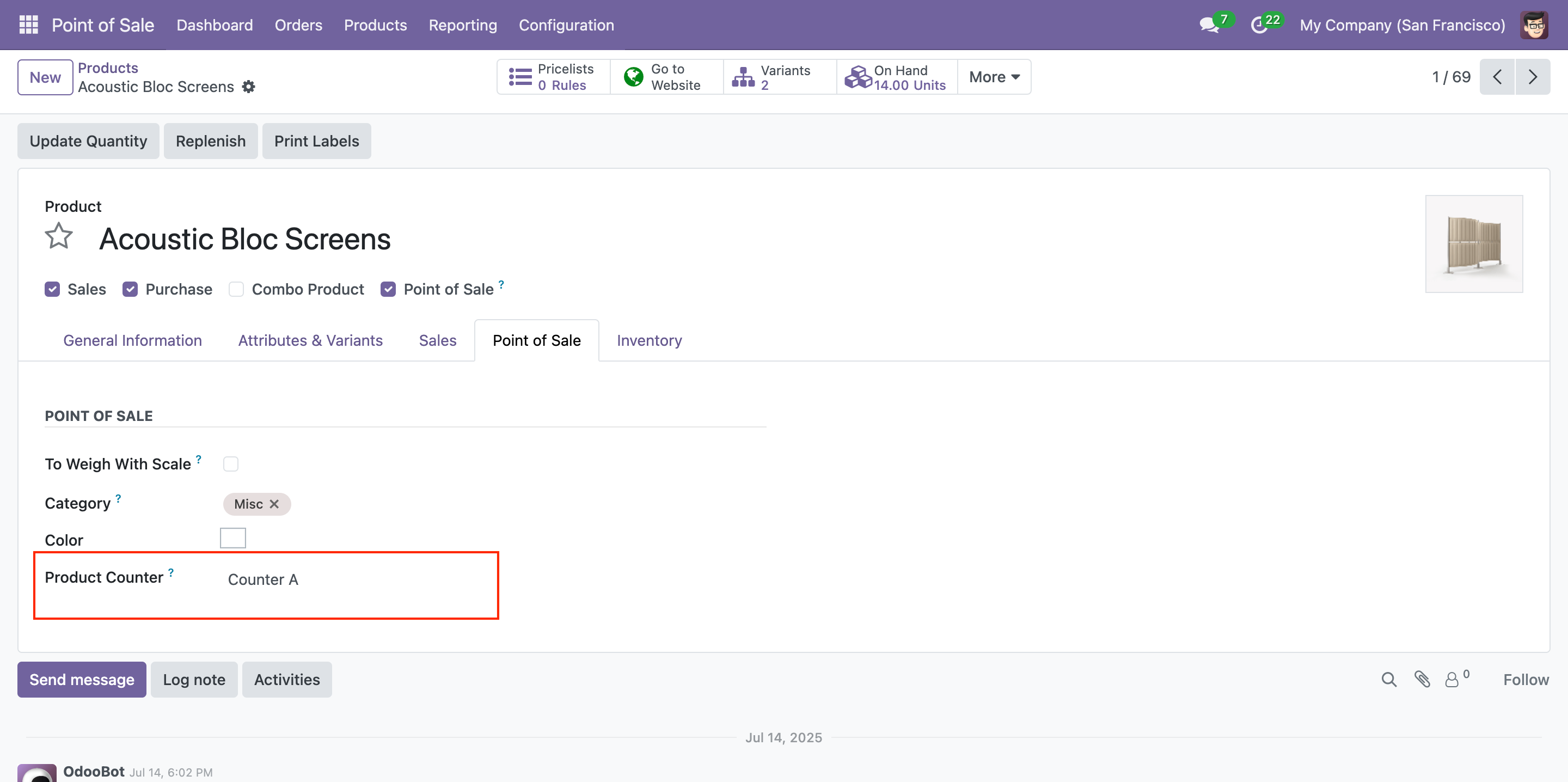Check the Combo Product checkbox
Viewport: 1568px width, 782px height.
tap(236, 289)
